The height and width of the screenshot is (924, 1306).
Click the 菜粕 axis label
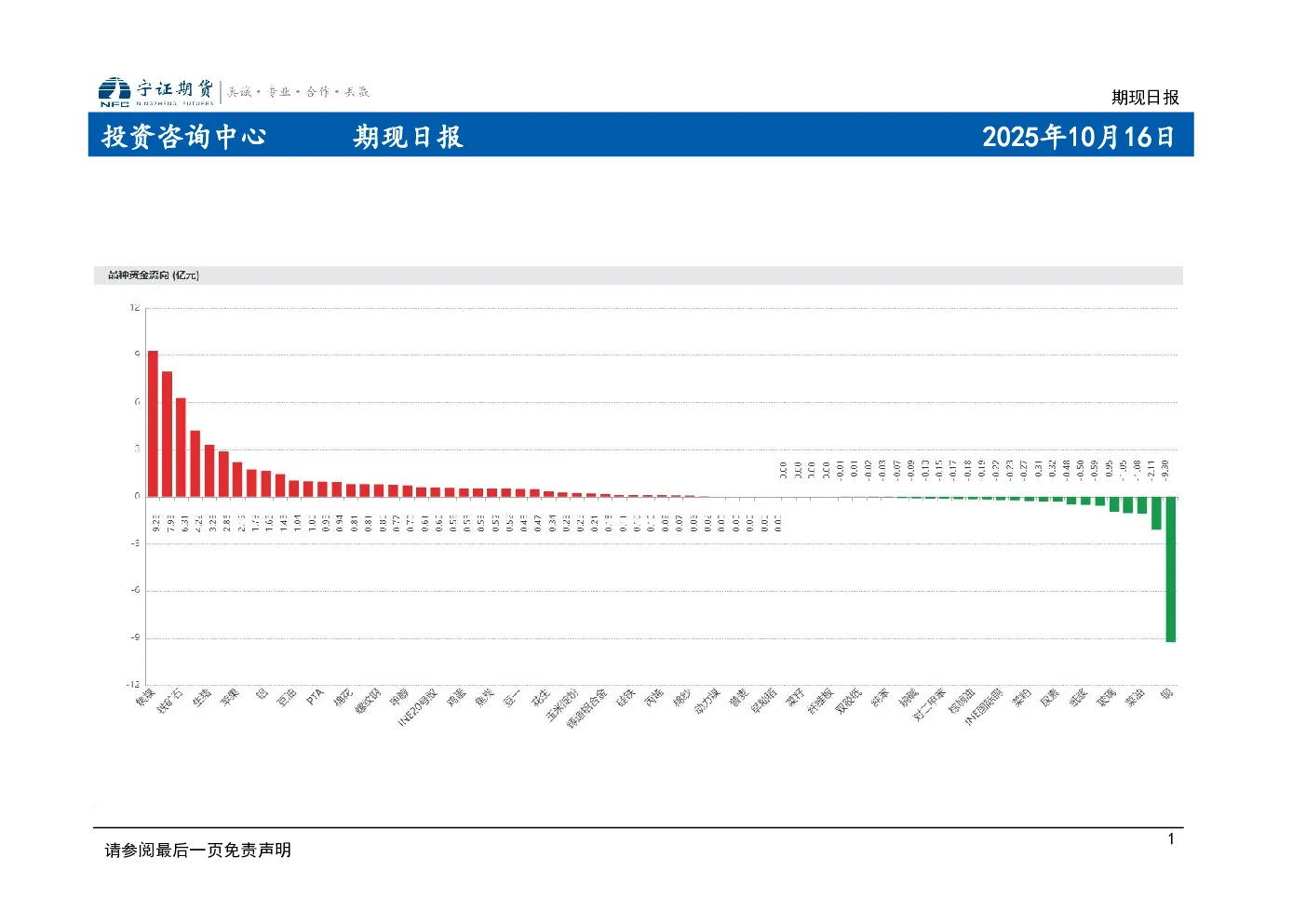1022,698
